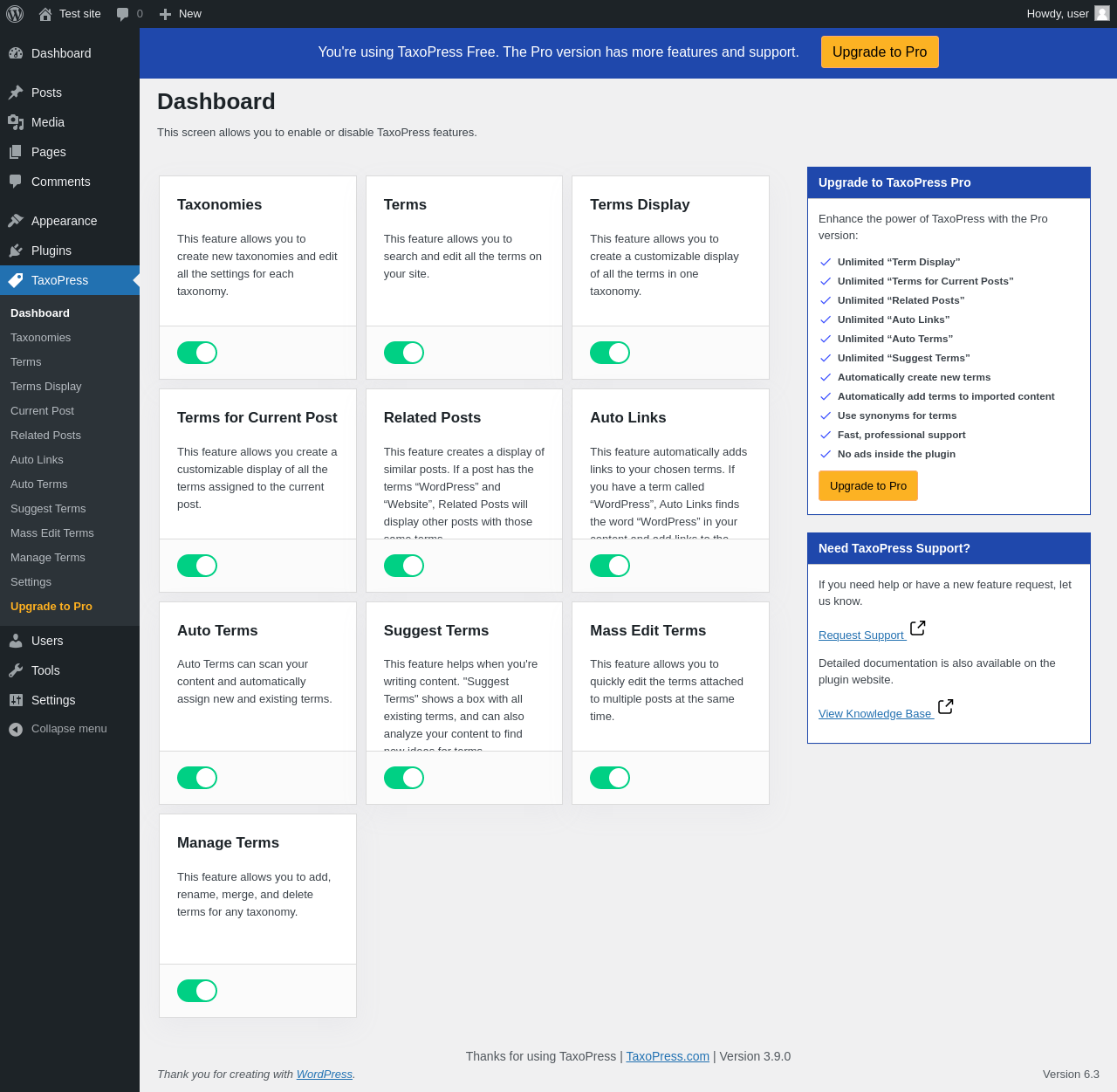Toggle the Suggest Terms feature switch
Screen dimensions: 1117x1092
404,778
